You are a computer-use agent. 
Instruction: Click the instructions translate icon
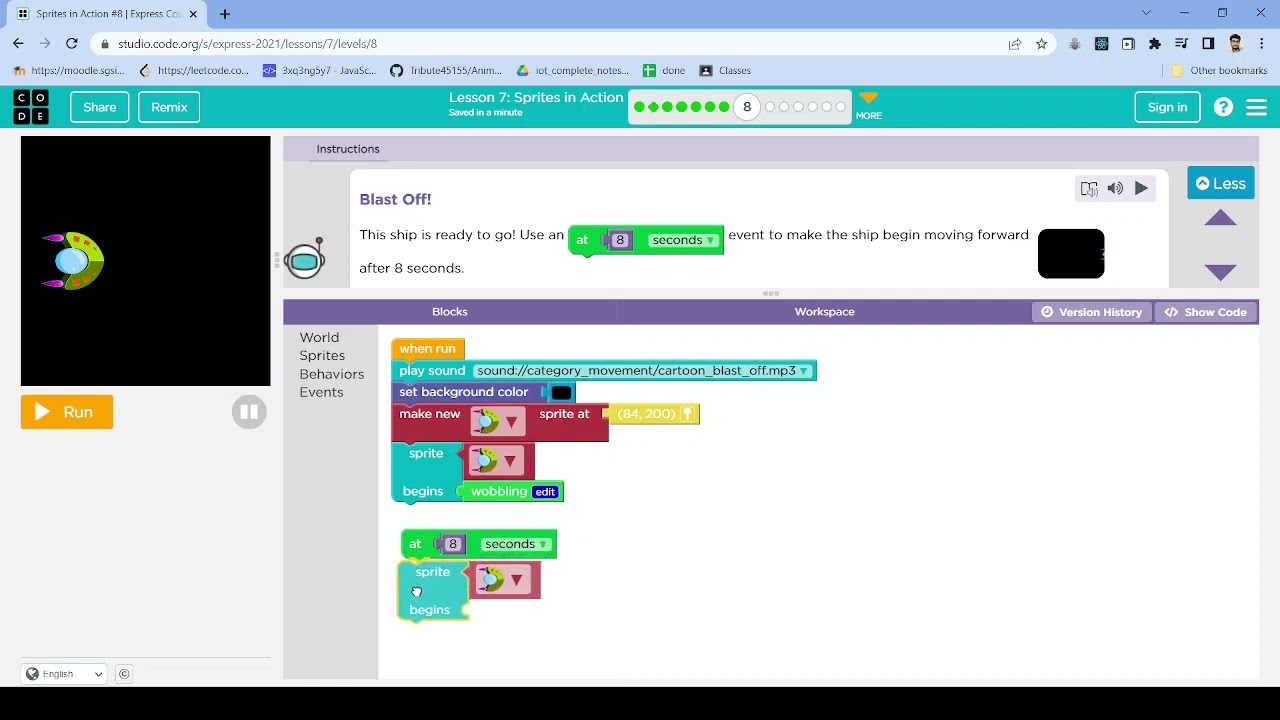[x=1089, y=188]
